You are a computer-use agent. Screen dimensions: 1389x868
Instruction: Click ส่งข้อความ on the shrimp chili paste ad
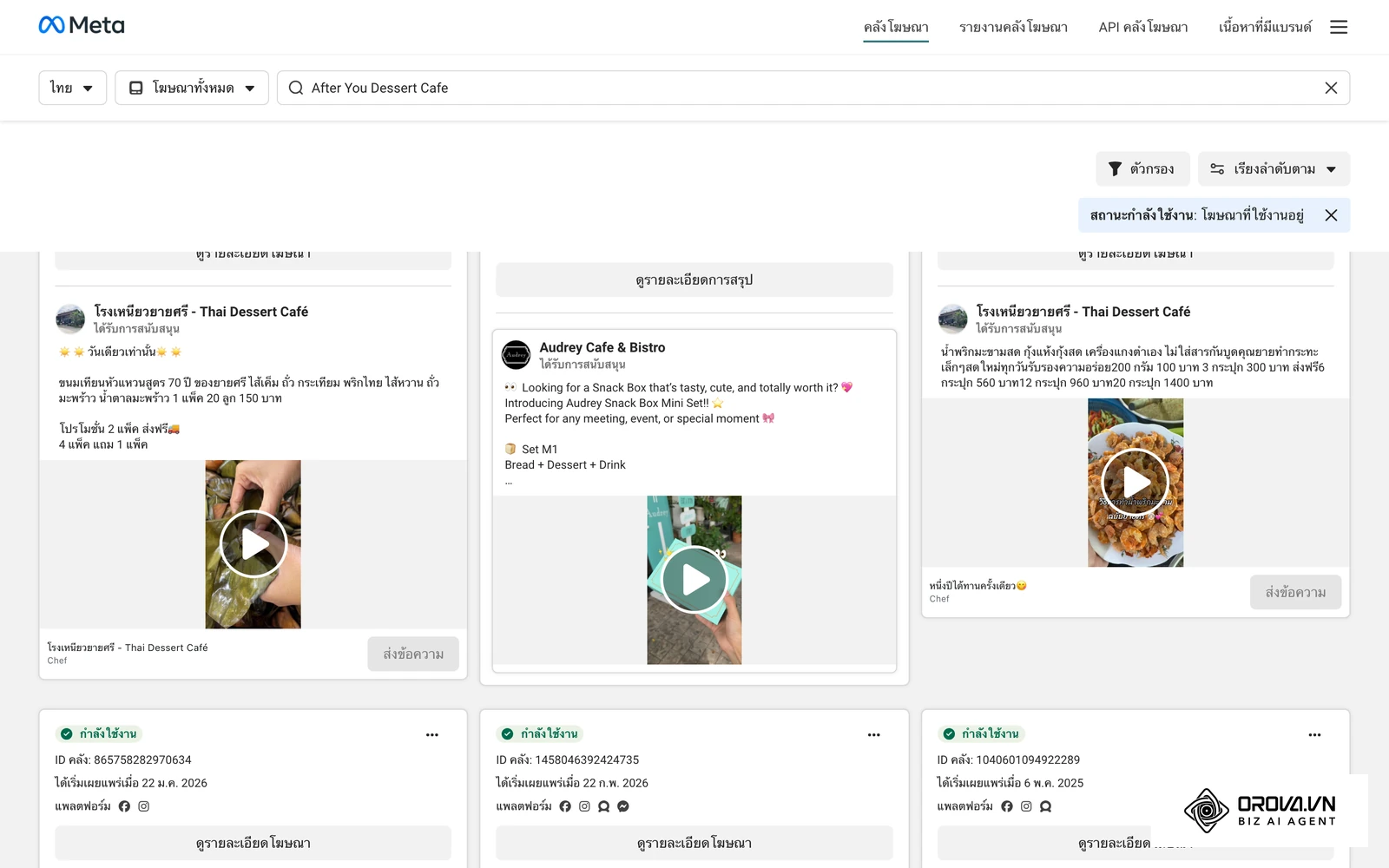coord(1295,592)
